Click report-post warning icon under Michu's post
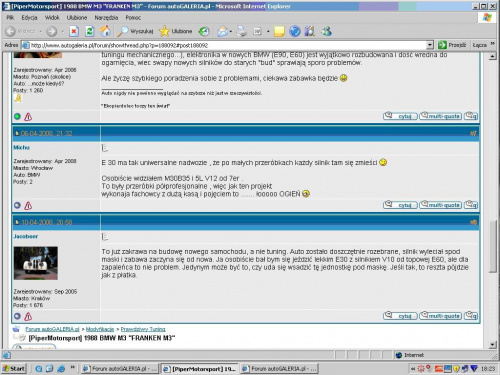 [28, 206]
